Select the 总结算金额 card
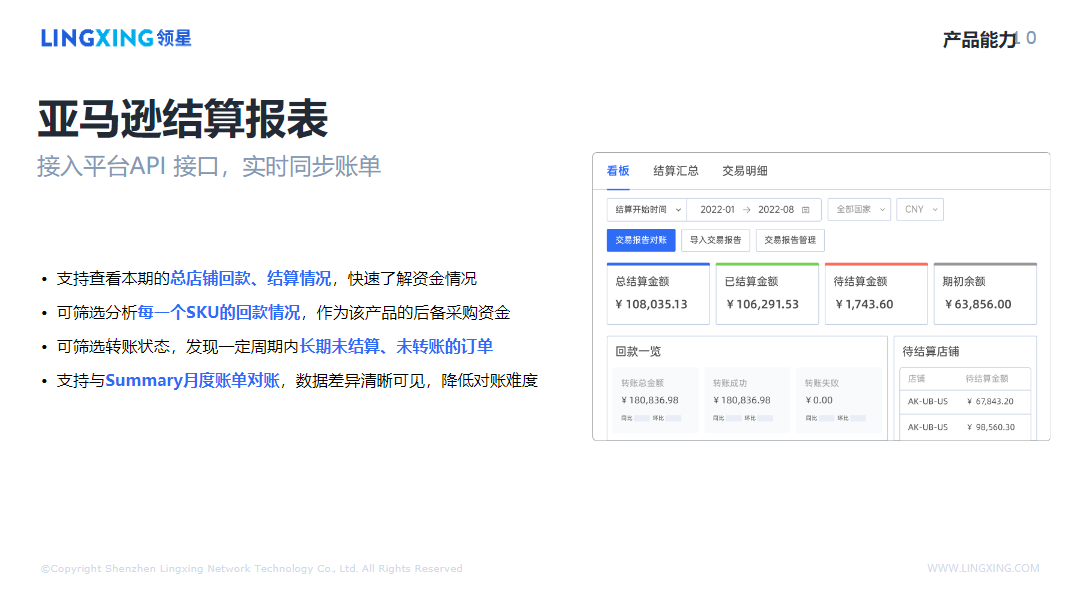 click(x=658, y=294)
